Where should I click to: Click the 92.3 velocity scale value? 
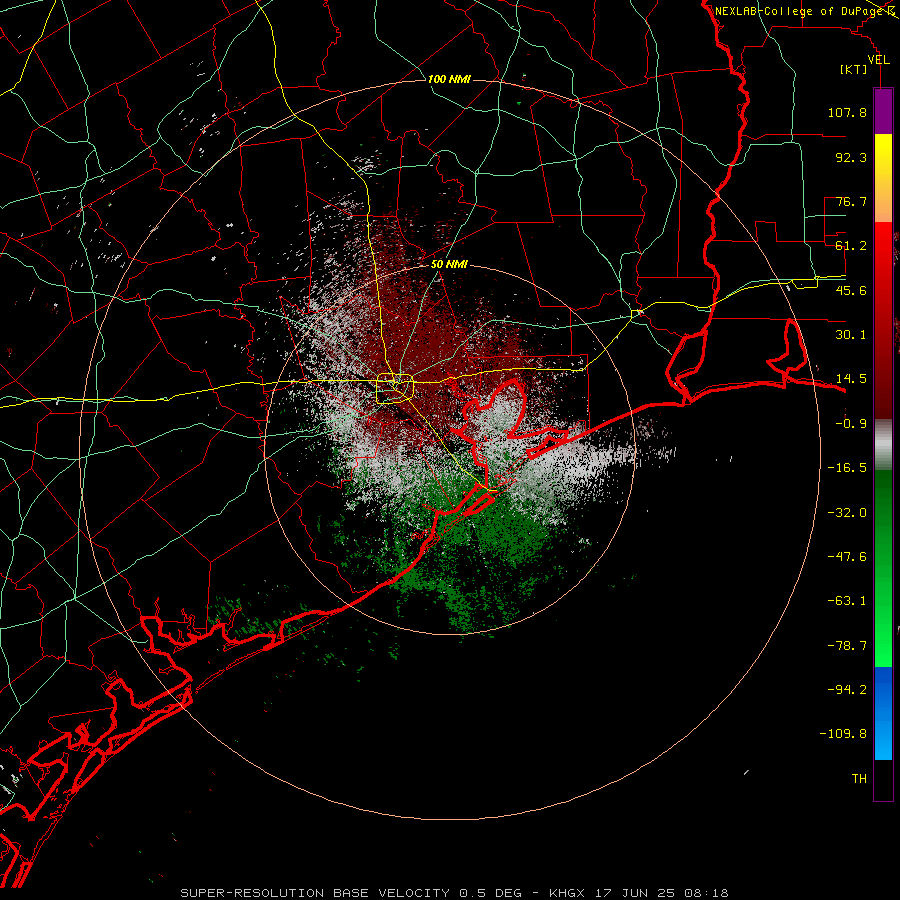pos(851,157)
